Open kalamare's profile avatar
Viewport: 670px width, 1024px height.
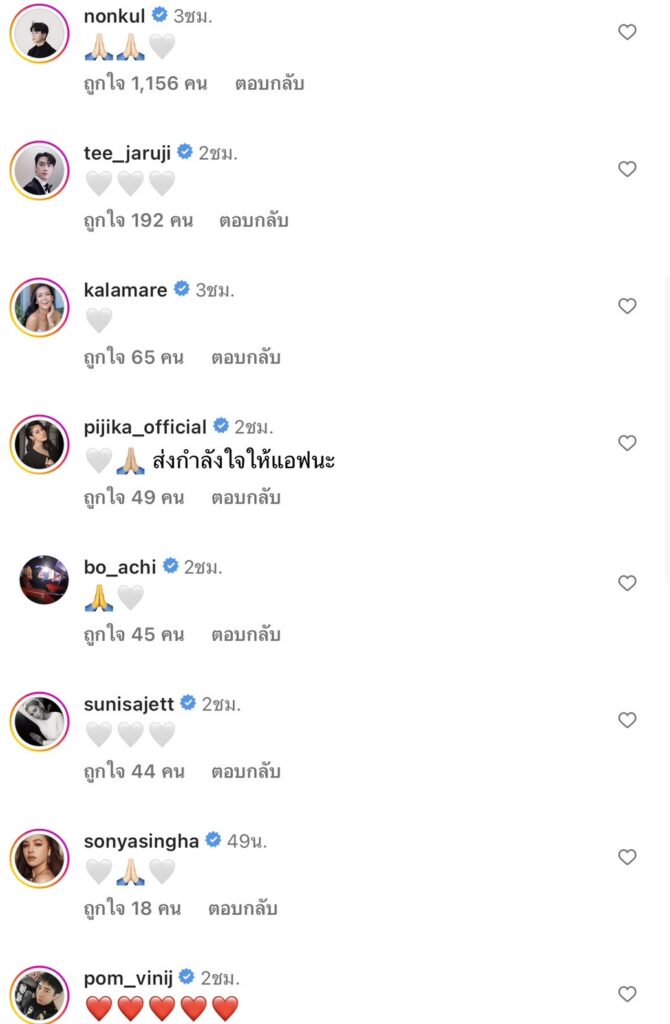click(x=40, y=308)
